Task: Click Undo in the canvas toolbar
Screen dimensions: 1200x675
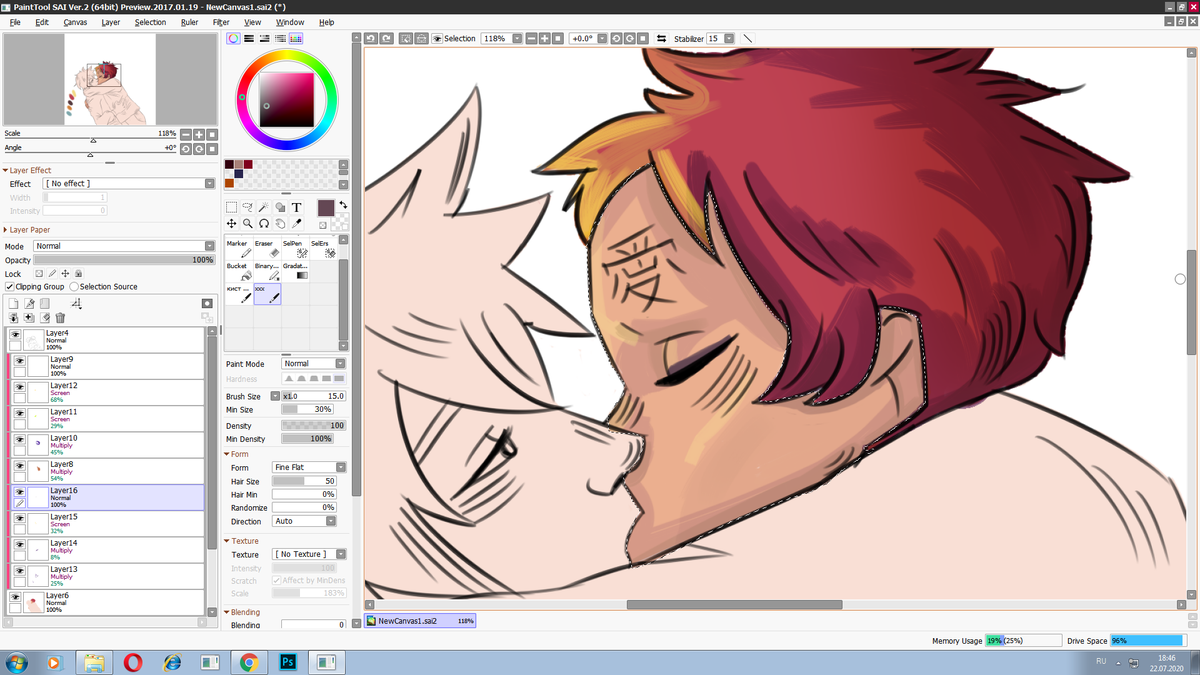Action: (371, 38)
